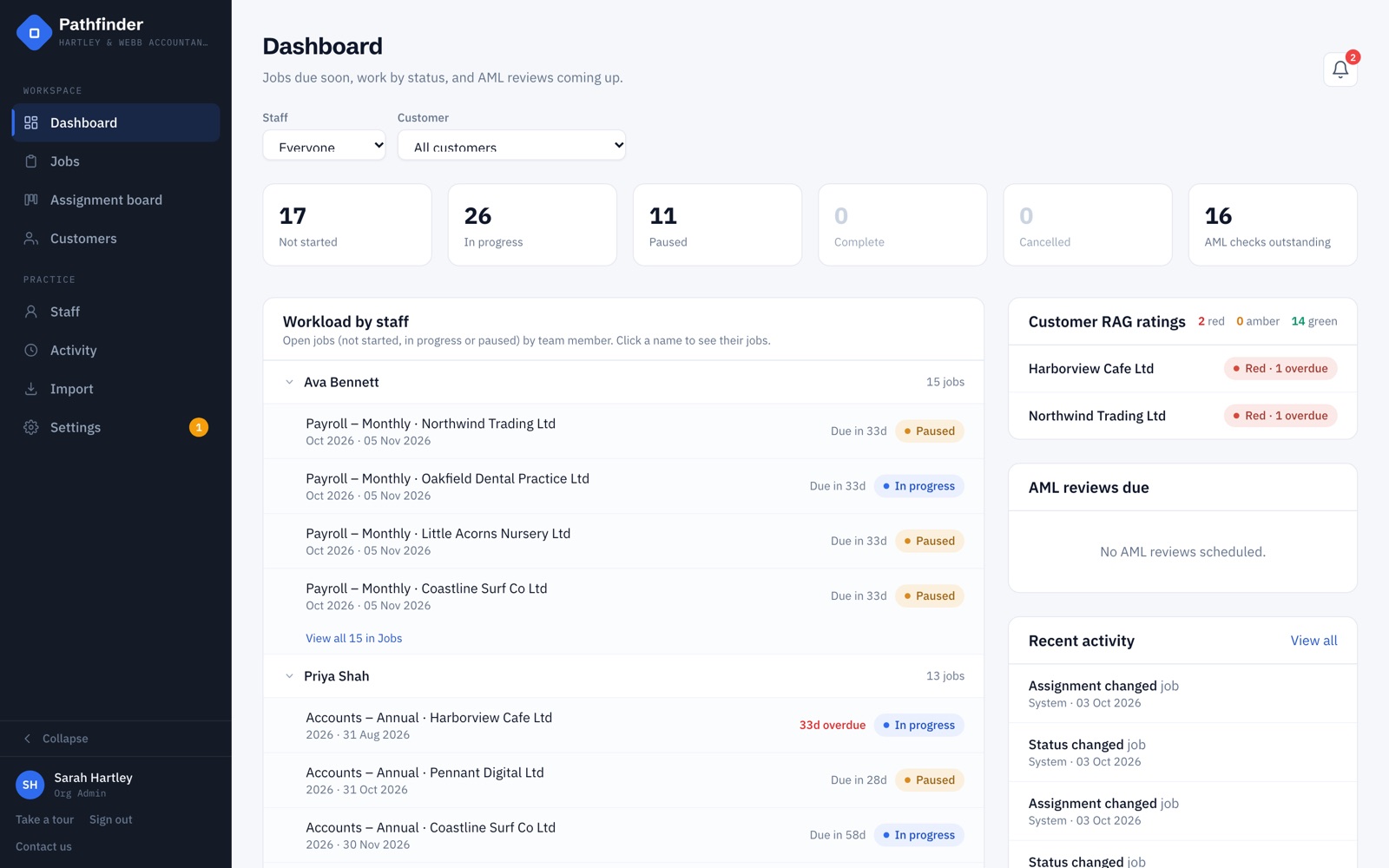Image resolution: width=1389 pixels, height=868 pixels.
Task: Open Northwind Trading Ltd RAG row
Action: [1182, 416]
